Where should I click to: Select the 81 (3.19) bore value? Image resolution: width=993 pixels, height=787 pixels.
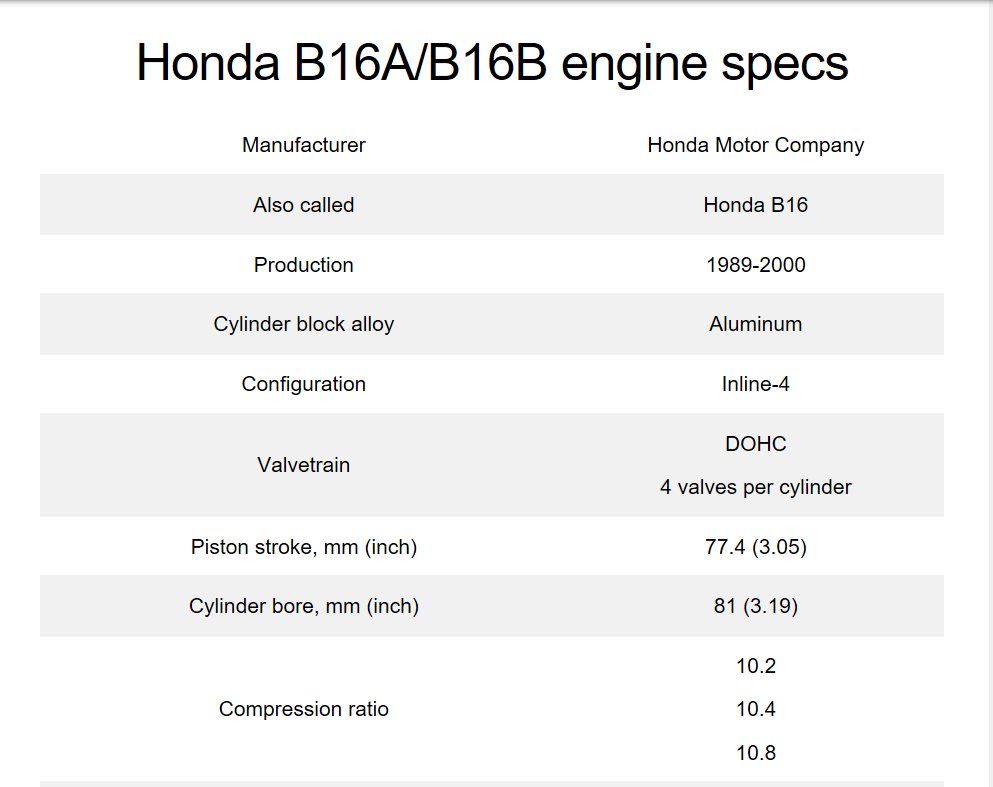pos(755,606)
